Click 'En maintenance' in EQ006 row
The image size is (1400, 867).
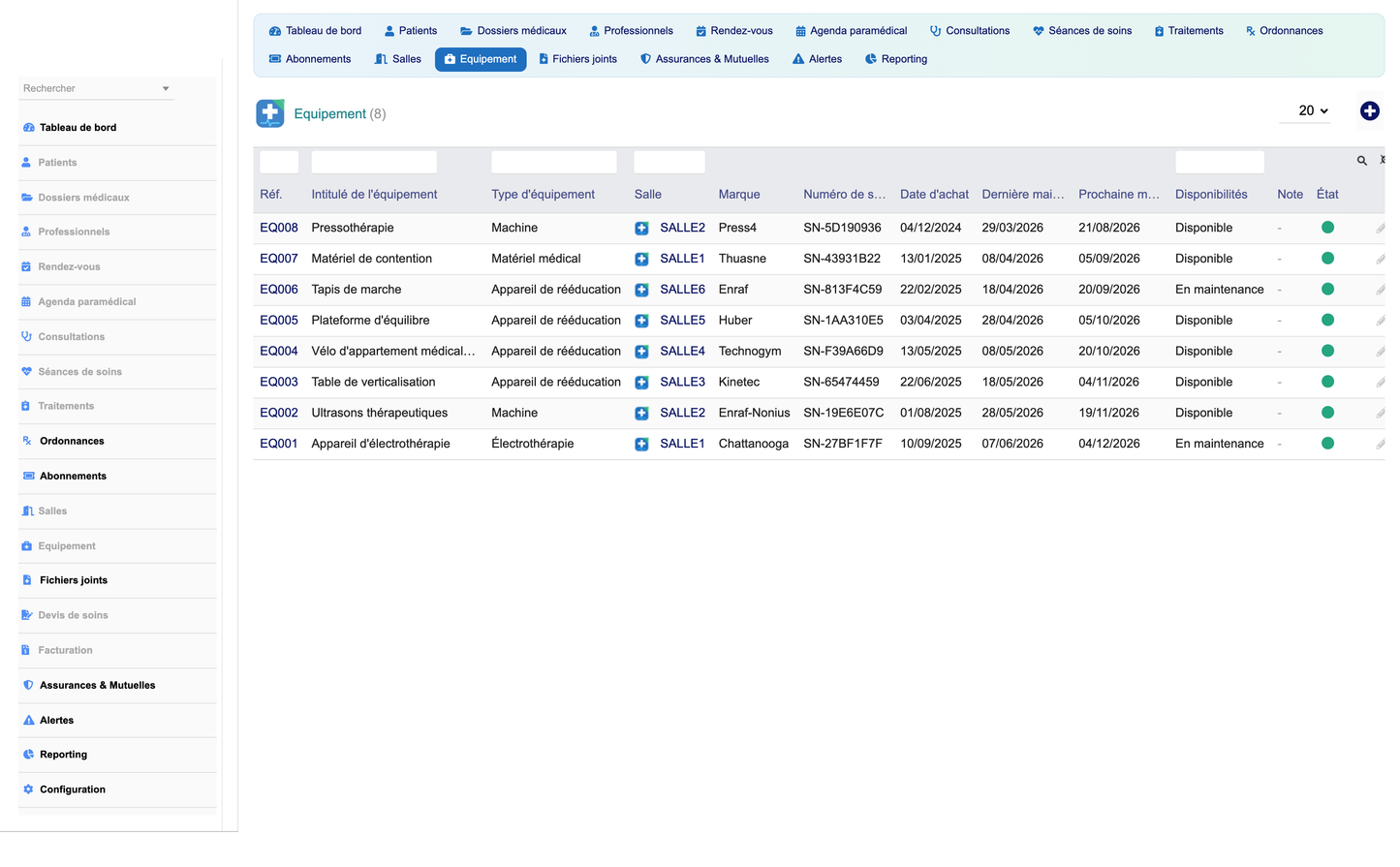tap(1219, 290)
